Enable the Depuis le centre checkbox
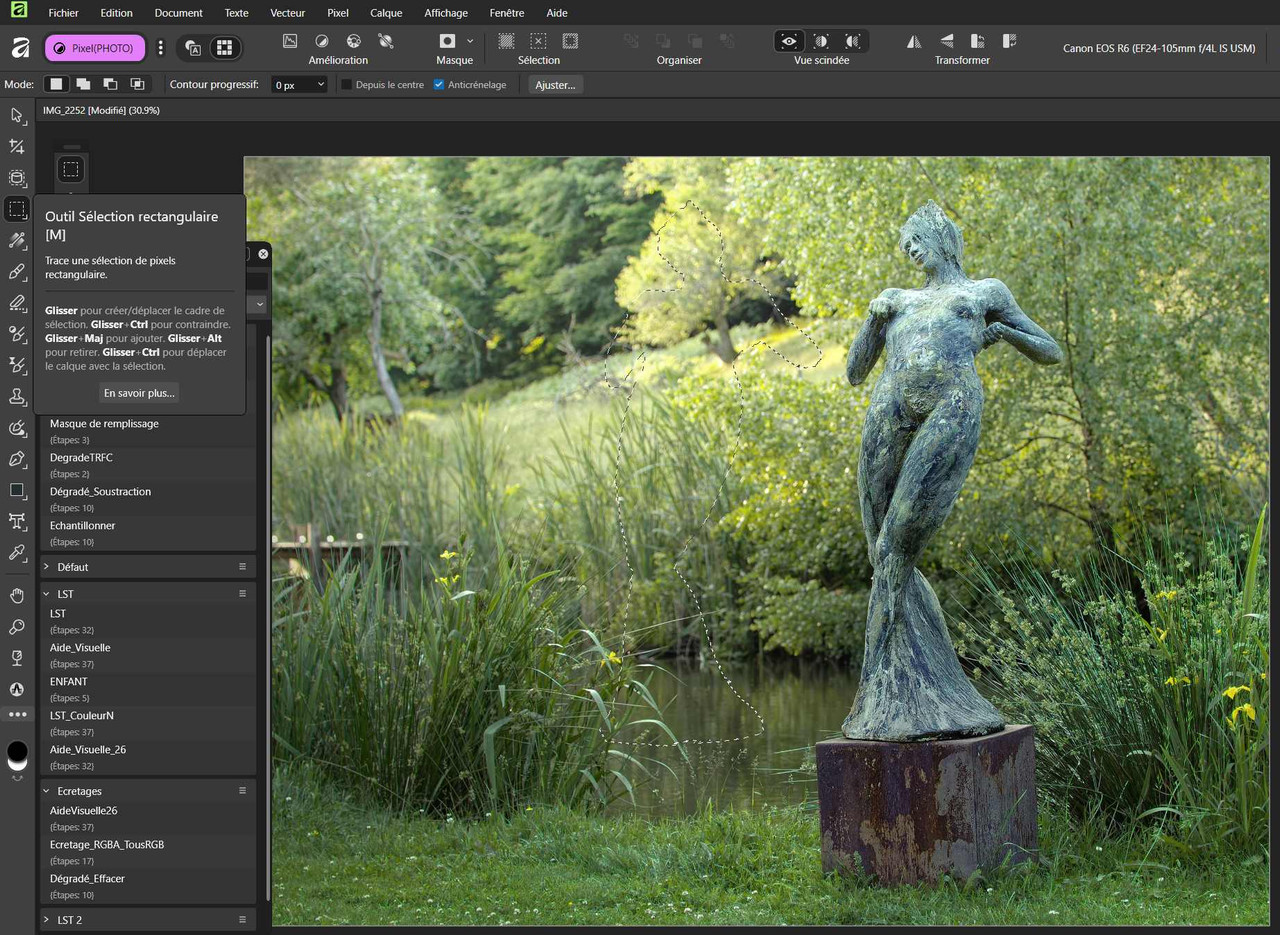 [x=347, y=85]
